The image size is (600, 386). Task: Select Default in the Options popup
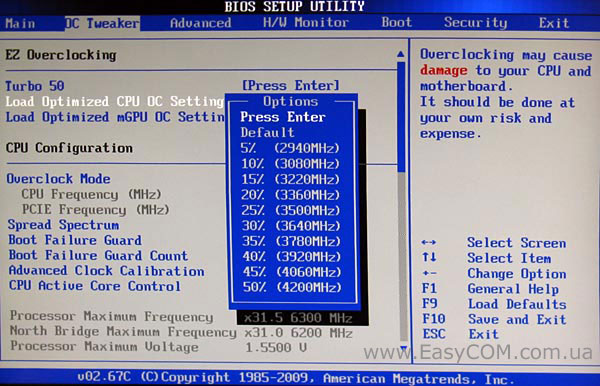[x=267, y=132]
